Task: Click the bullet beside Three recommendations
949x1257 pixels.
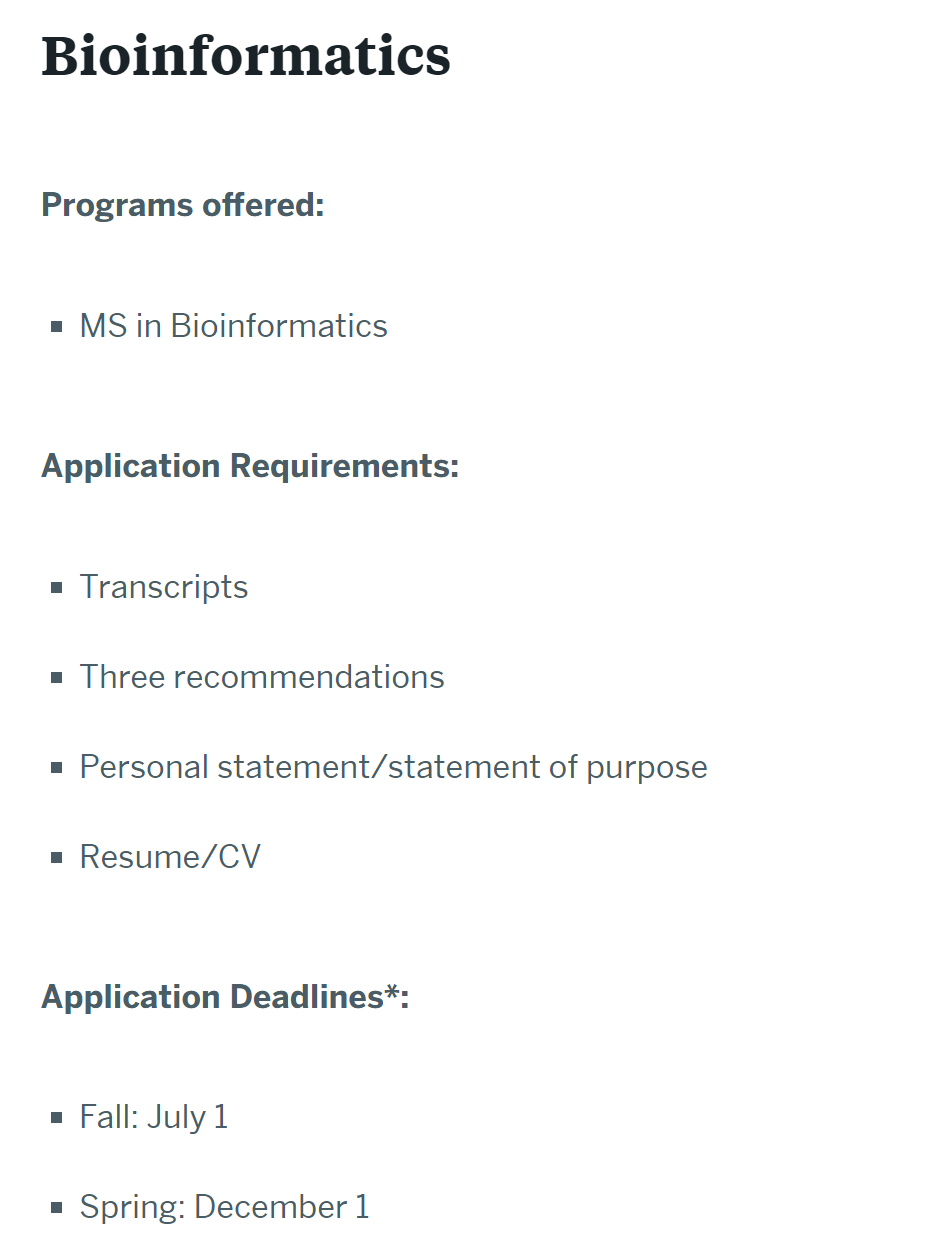Action: pos(57,677)
